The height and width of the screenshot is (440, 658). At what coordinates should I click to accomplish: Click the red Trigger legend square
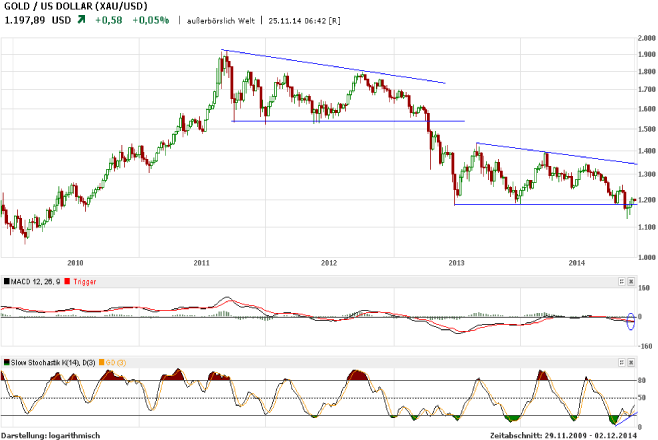[66, 283]
